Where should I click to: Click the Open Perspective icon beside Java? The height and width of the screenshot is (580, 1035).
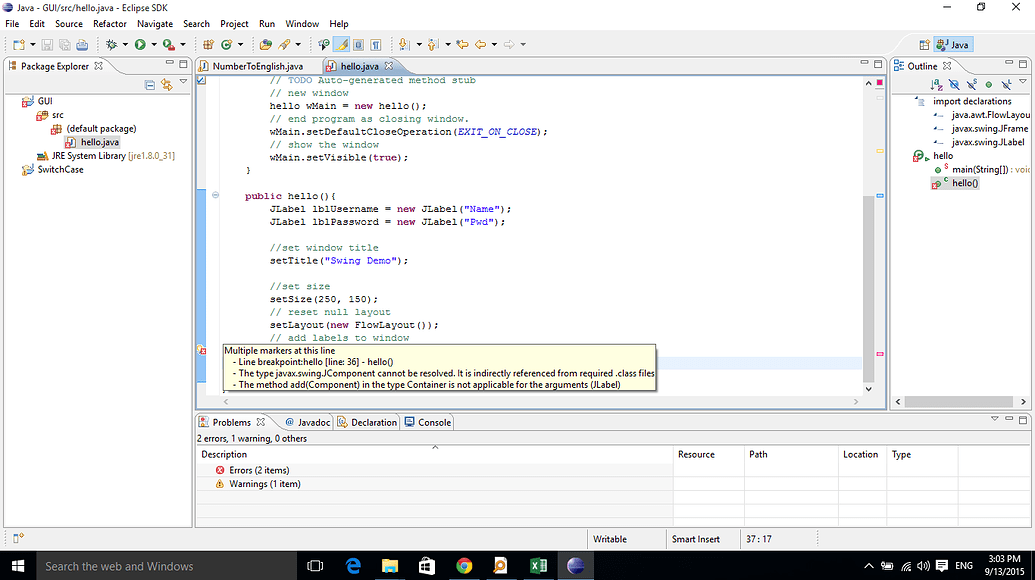(924, 44)
